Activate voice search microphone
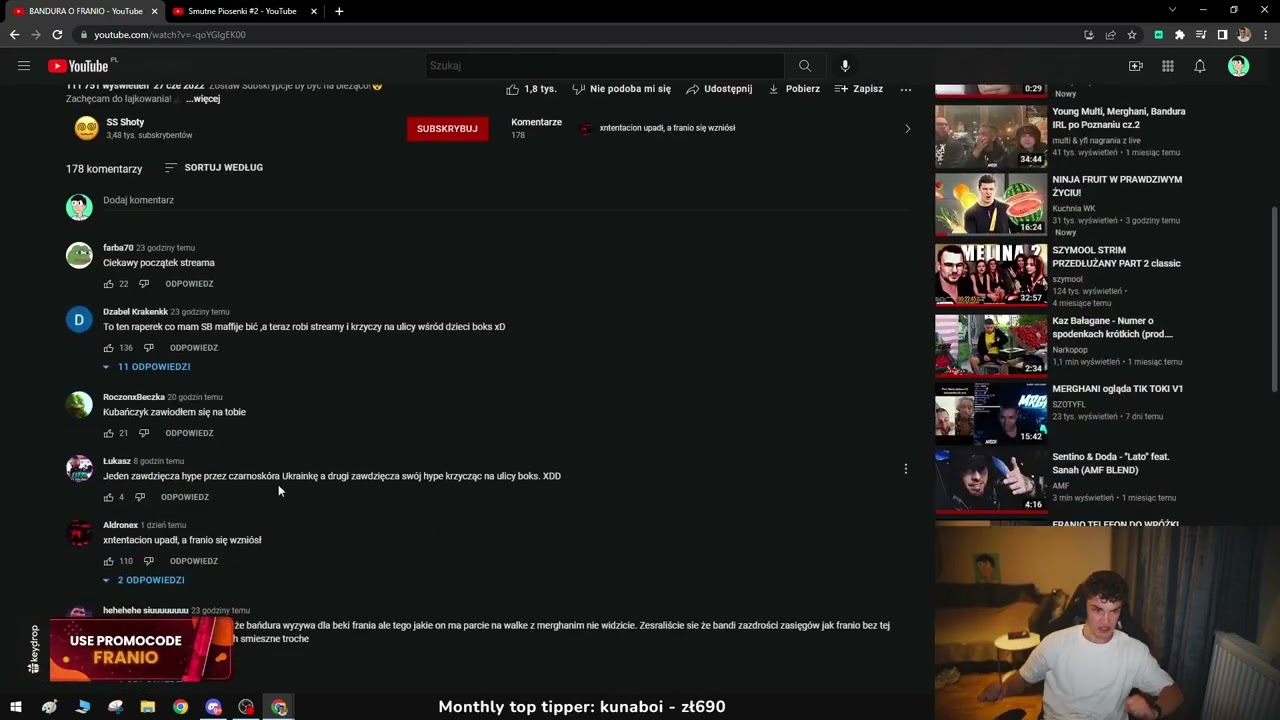 point(845,66)
